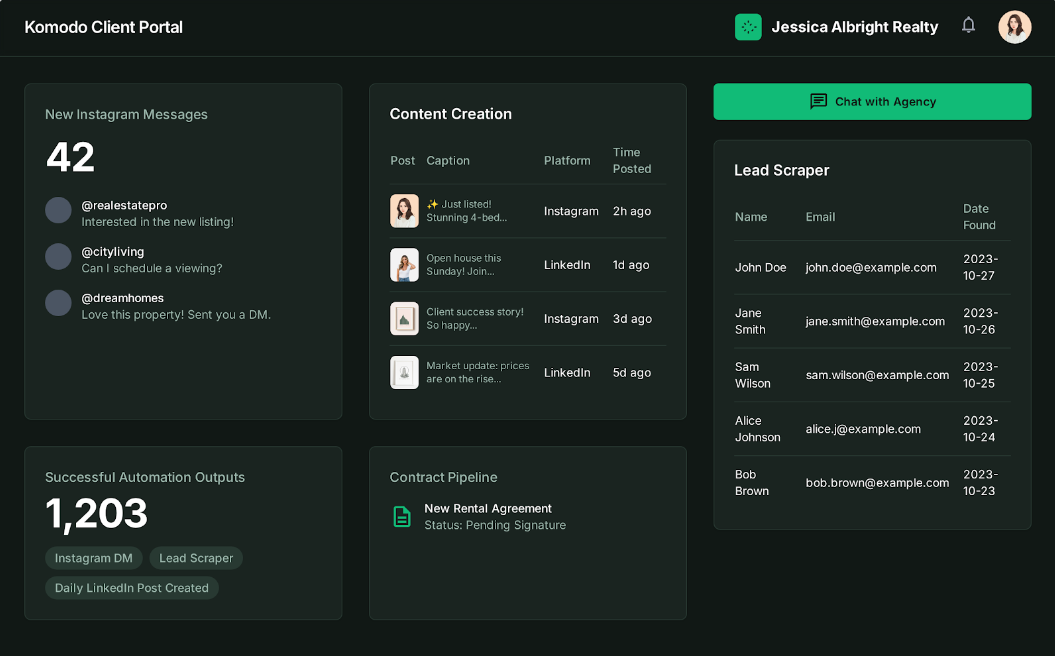Open the Just listed Instagram post thumbnail
This screenshot has width=1055, height=656.
click(x=404, y=211)
